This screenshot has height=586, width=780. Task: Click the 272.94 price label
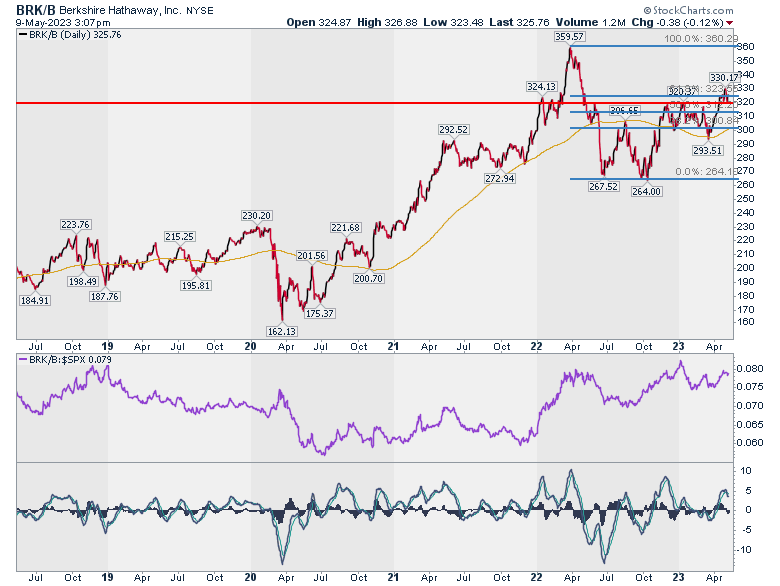coord(499,178)
